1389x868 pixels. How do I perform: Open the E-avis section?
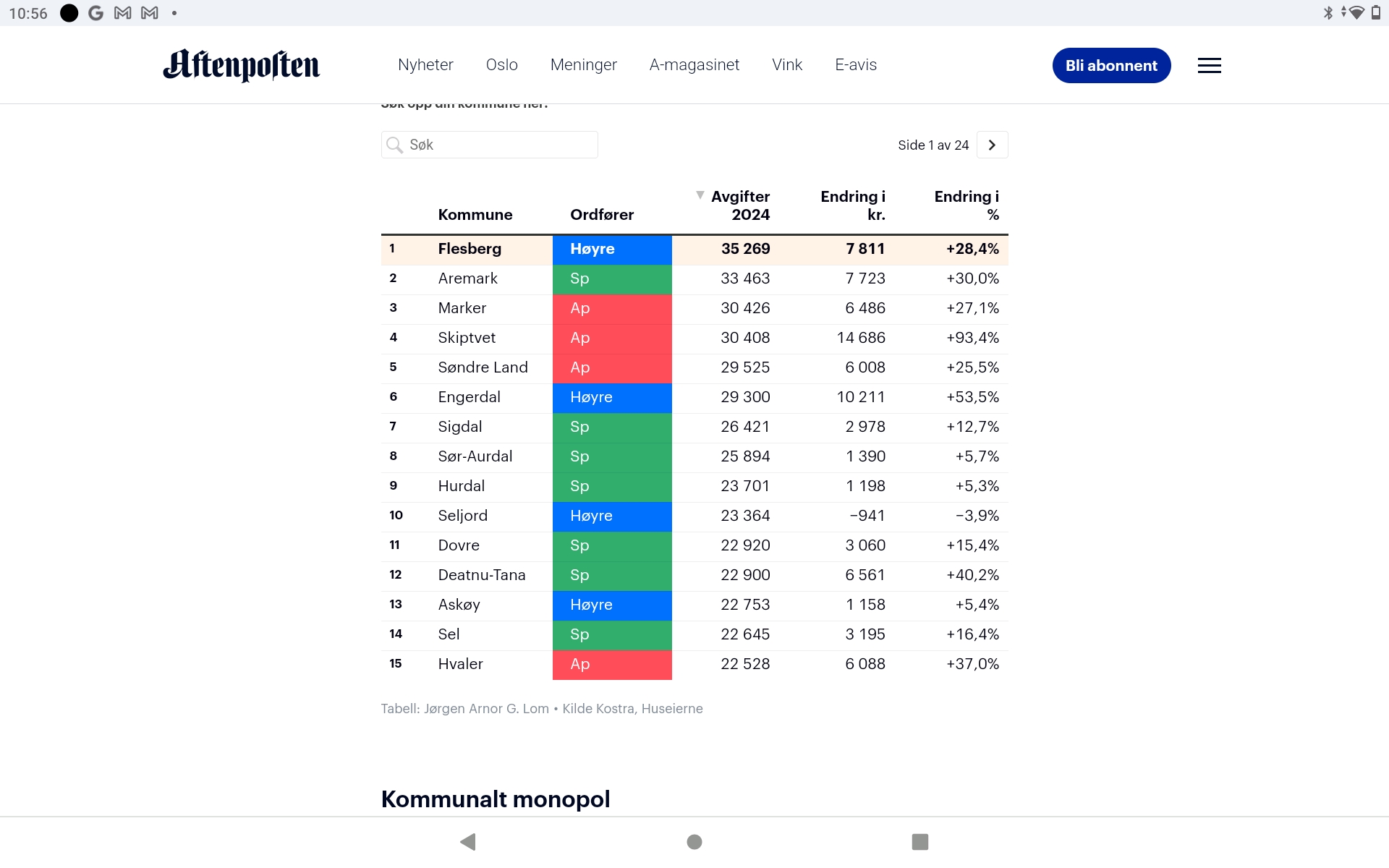856,65
